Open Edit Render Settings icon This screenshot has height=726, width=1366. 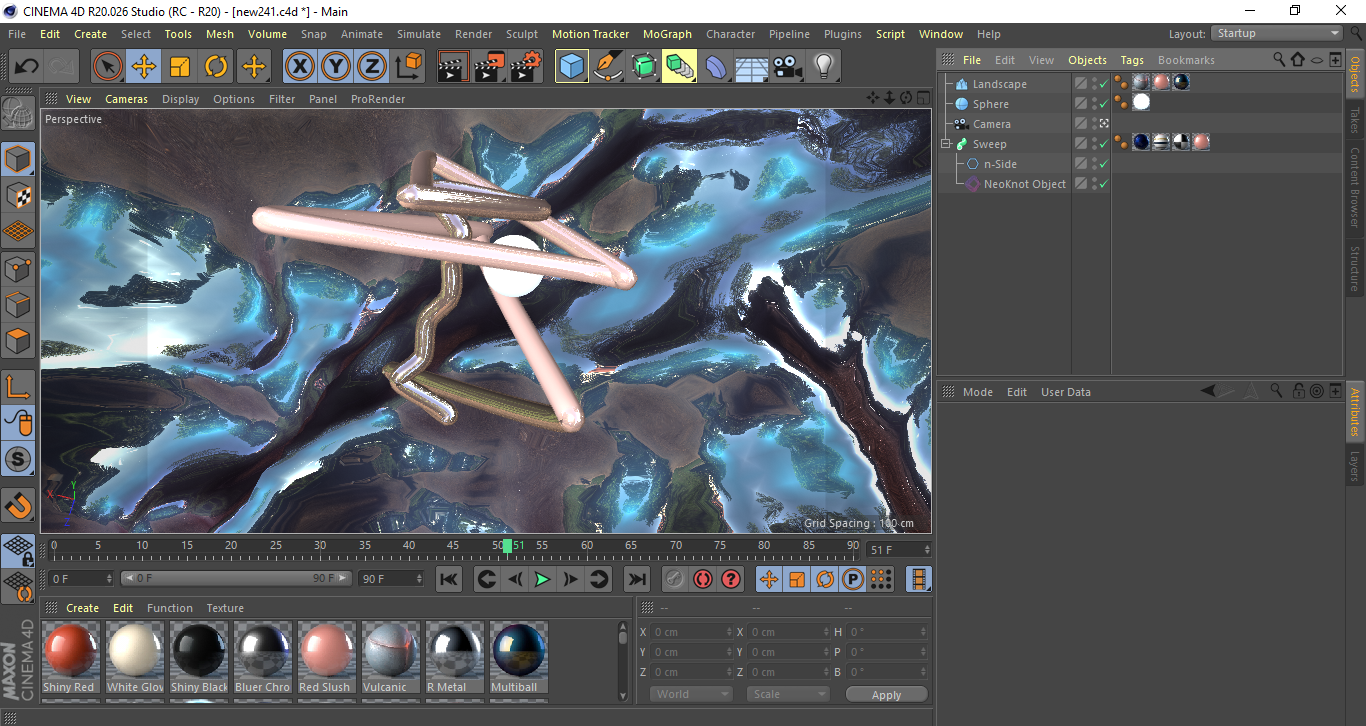(x=526, y=67)
